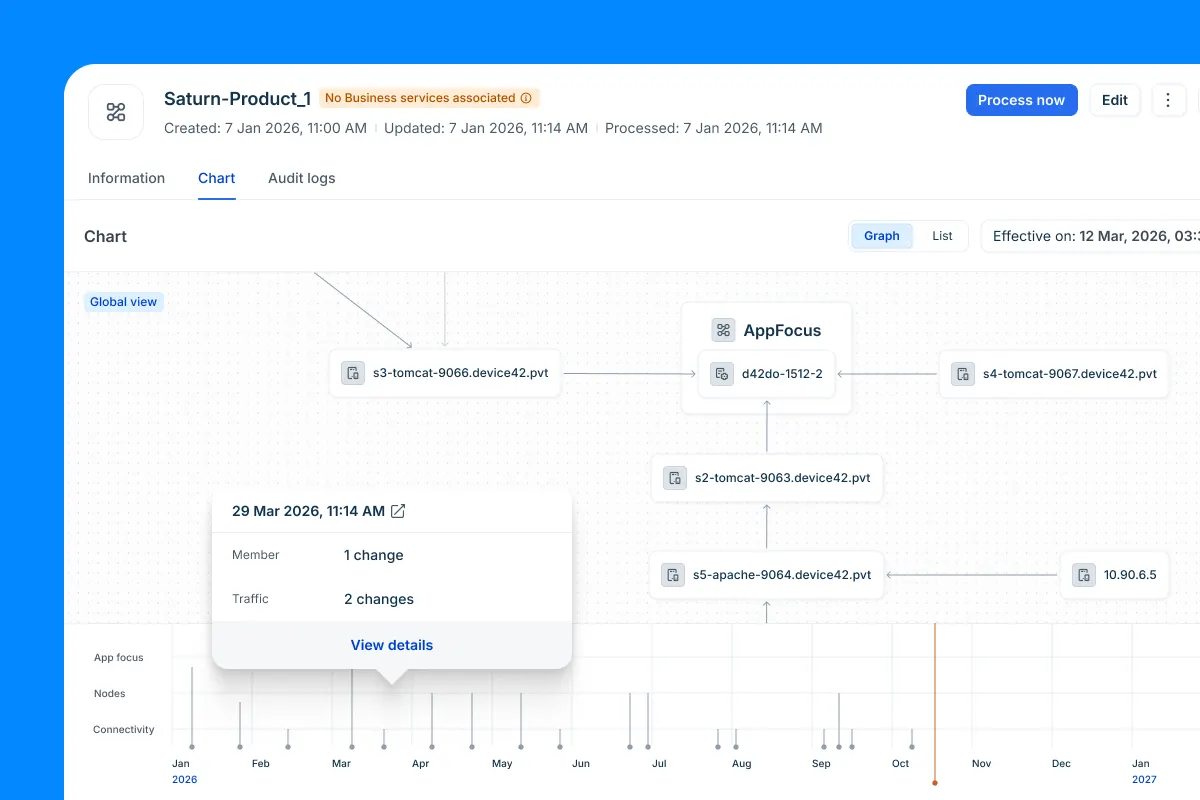Open the Audit logs tab
The width and height of the screenshot is (1200, 800).
click(301, 178)
